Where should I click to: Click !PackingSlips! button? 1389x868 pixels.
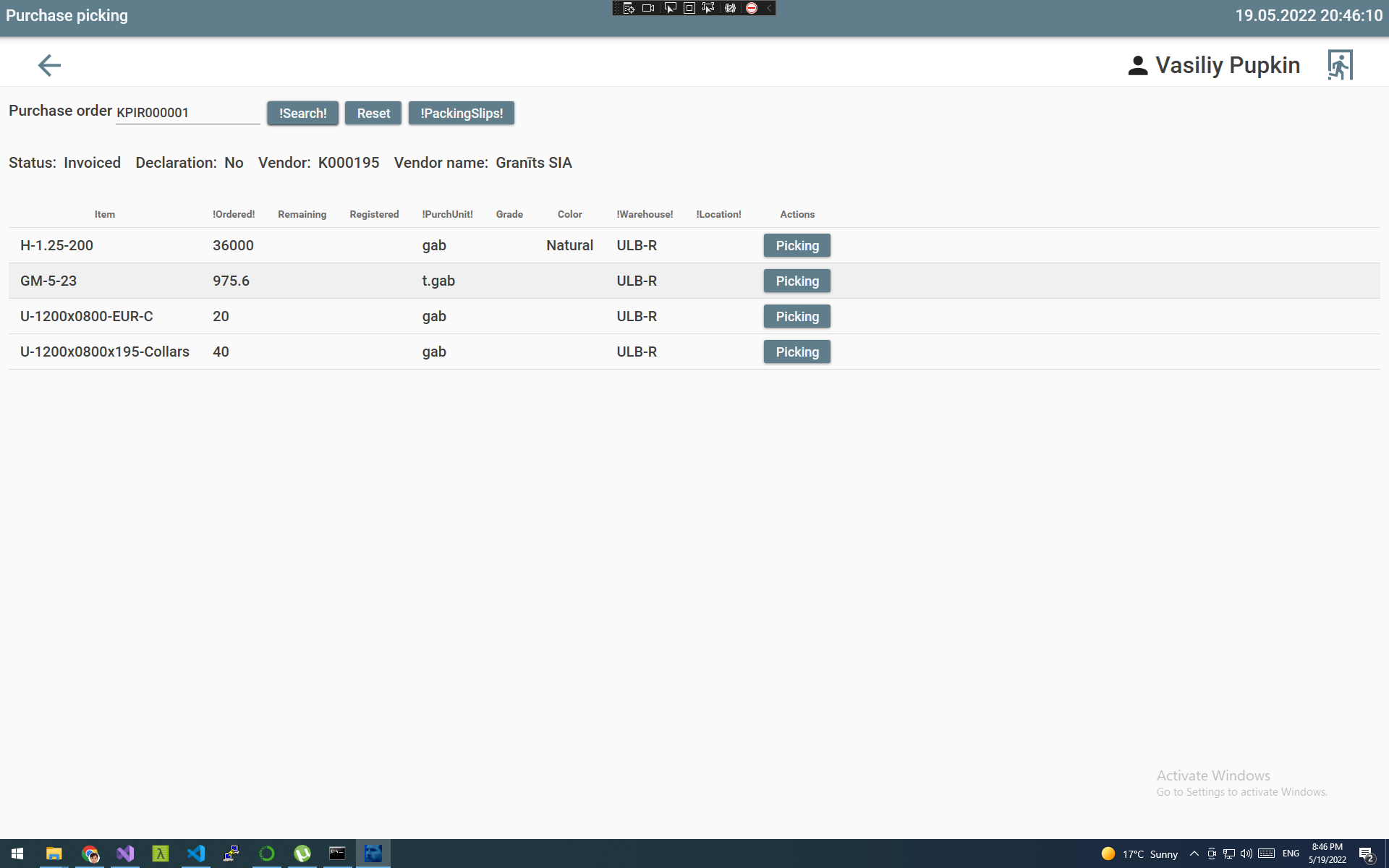click(x=461, y=113)
